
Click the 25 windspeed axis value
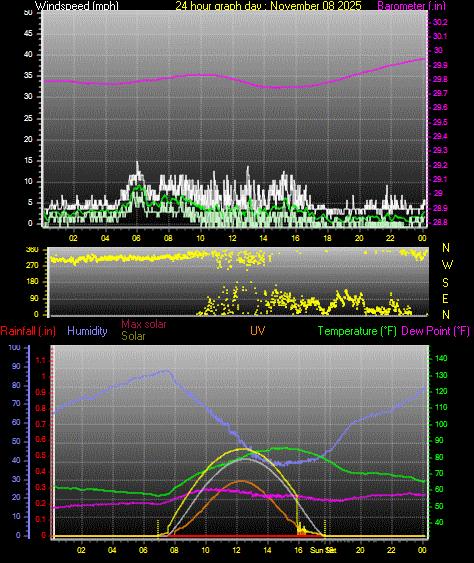coord(28,118)
